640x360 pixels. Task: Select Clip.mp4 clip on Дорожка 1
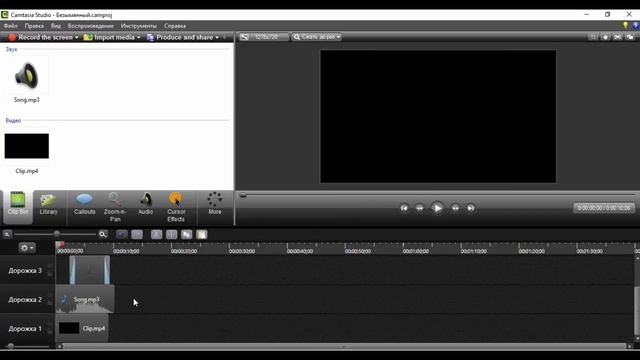pos(82,328)
